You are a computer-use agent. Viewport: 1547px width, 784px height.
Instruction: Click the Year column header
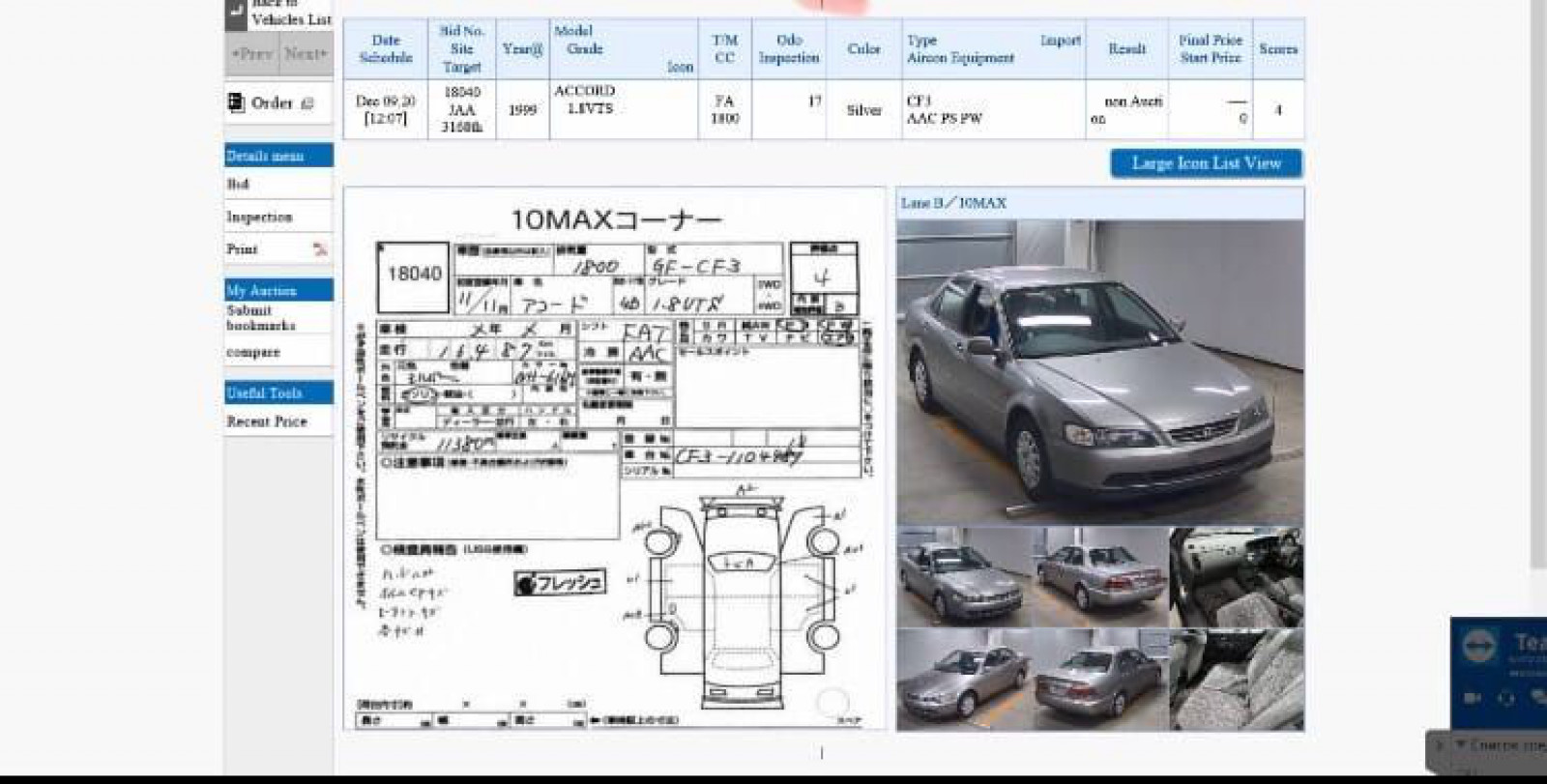click(x=522, y=49)
